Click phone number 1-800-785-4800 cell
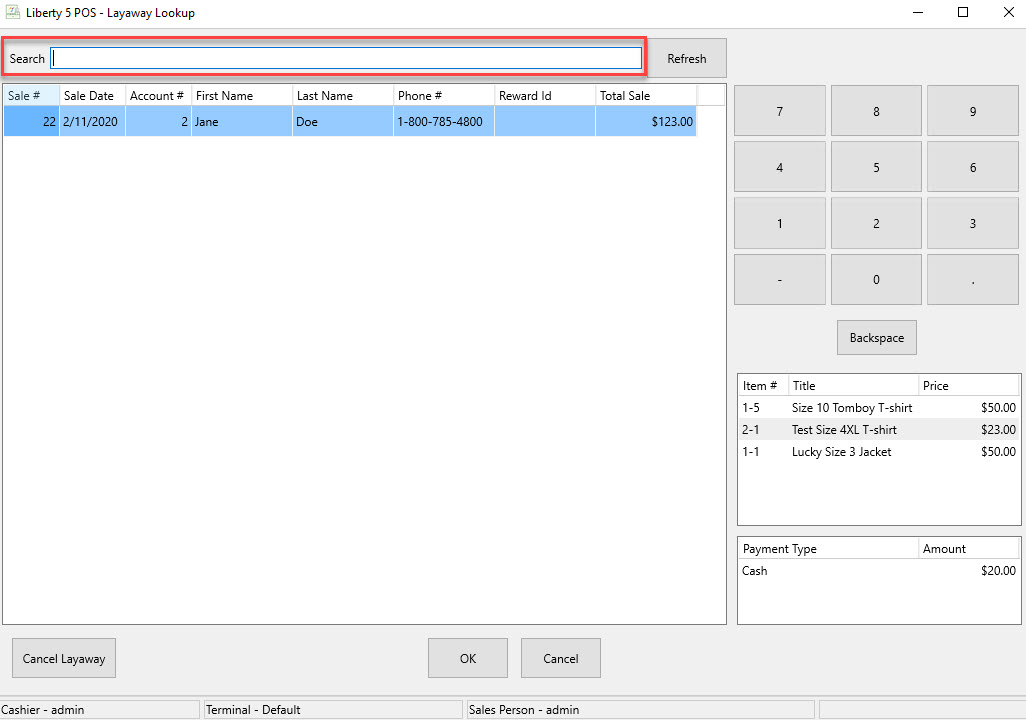Image resolution: width=1026 pixels, height=720 pixels. pos(444,122)
